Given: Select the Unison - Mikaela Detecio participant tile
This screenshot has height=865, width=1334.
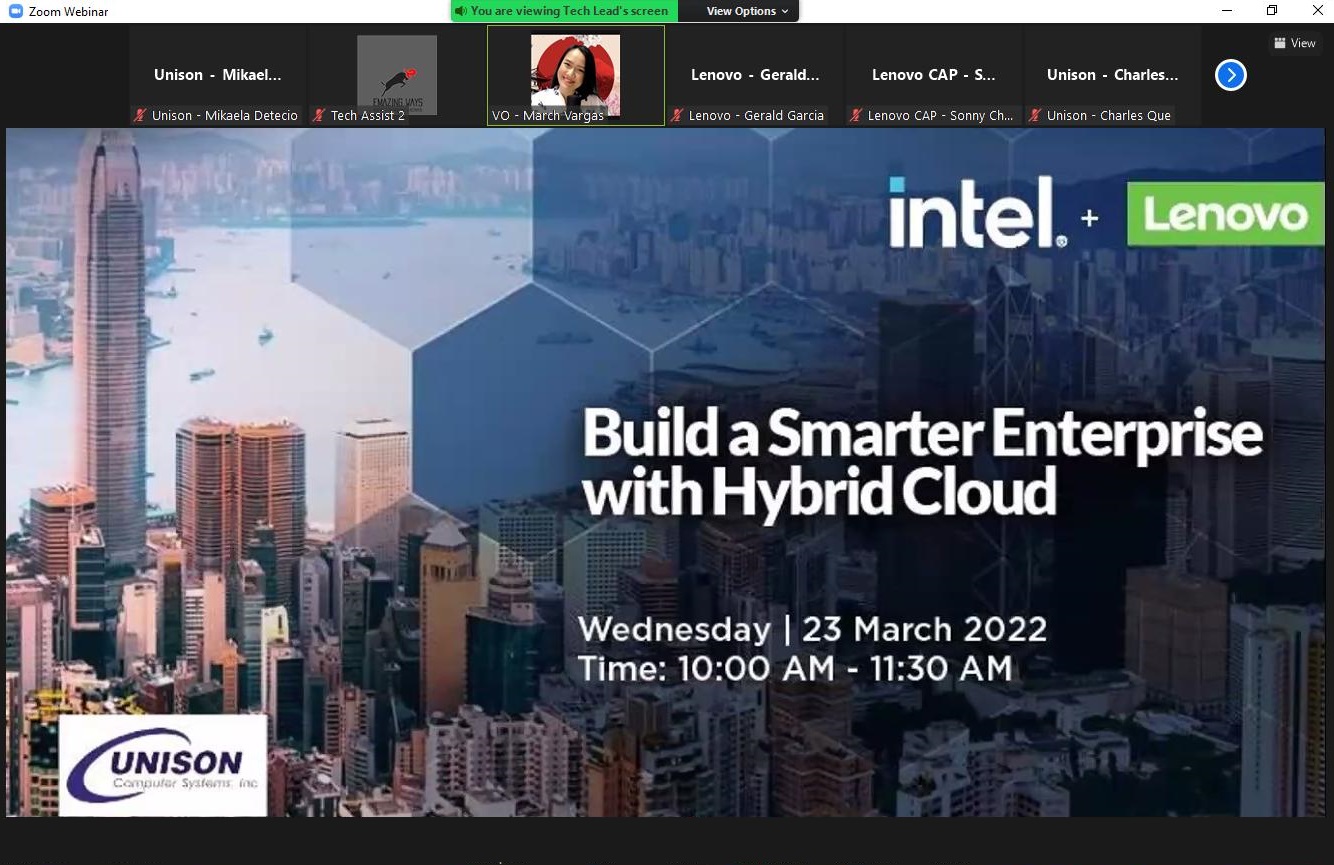Looking at the screenshot, I should pyautogui.click(x=217, y=75).
